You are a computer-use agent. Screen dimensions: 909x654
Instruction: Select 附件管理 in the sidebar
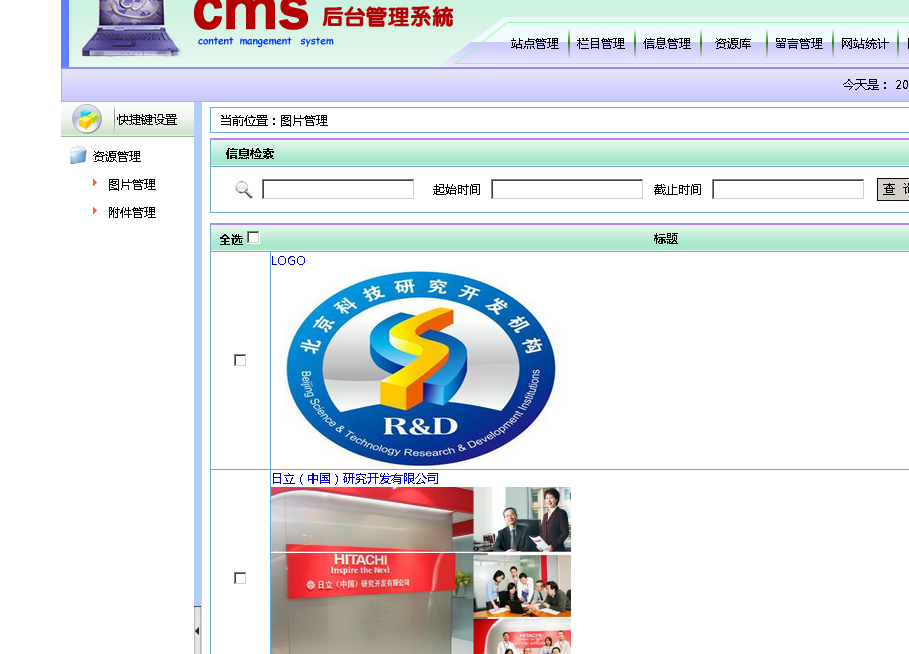click(132, 212)
